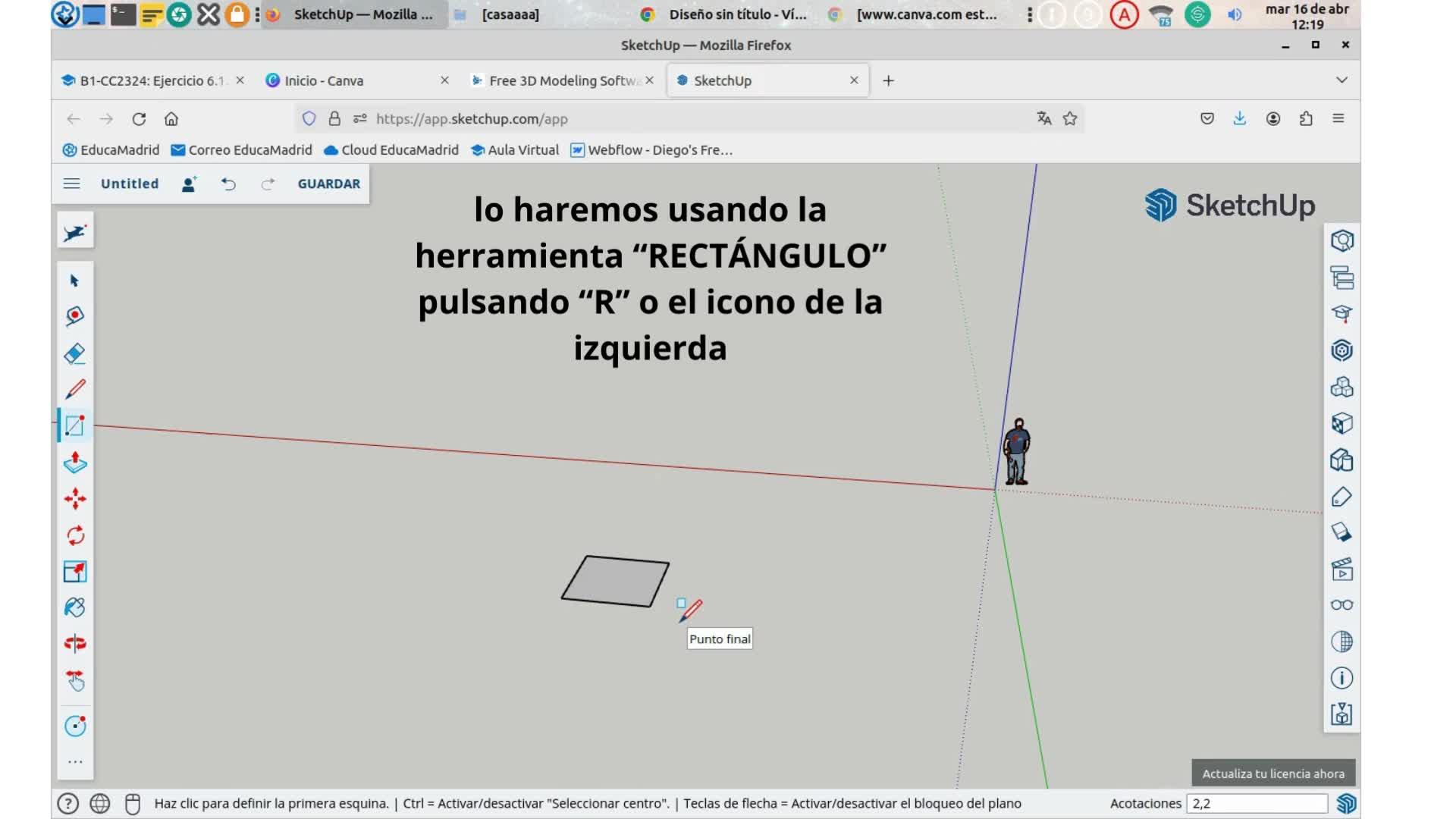
Task: Go to the Firefox home page
Action: [x=171, y=119]
